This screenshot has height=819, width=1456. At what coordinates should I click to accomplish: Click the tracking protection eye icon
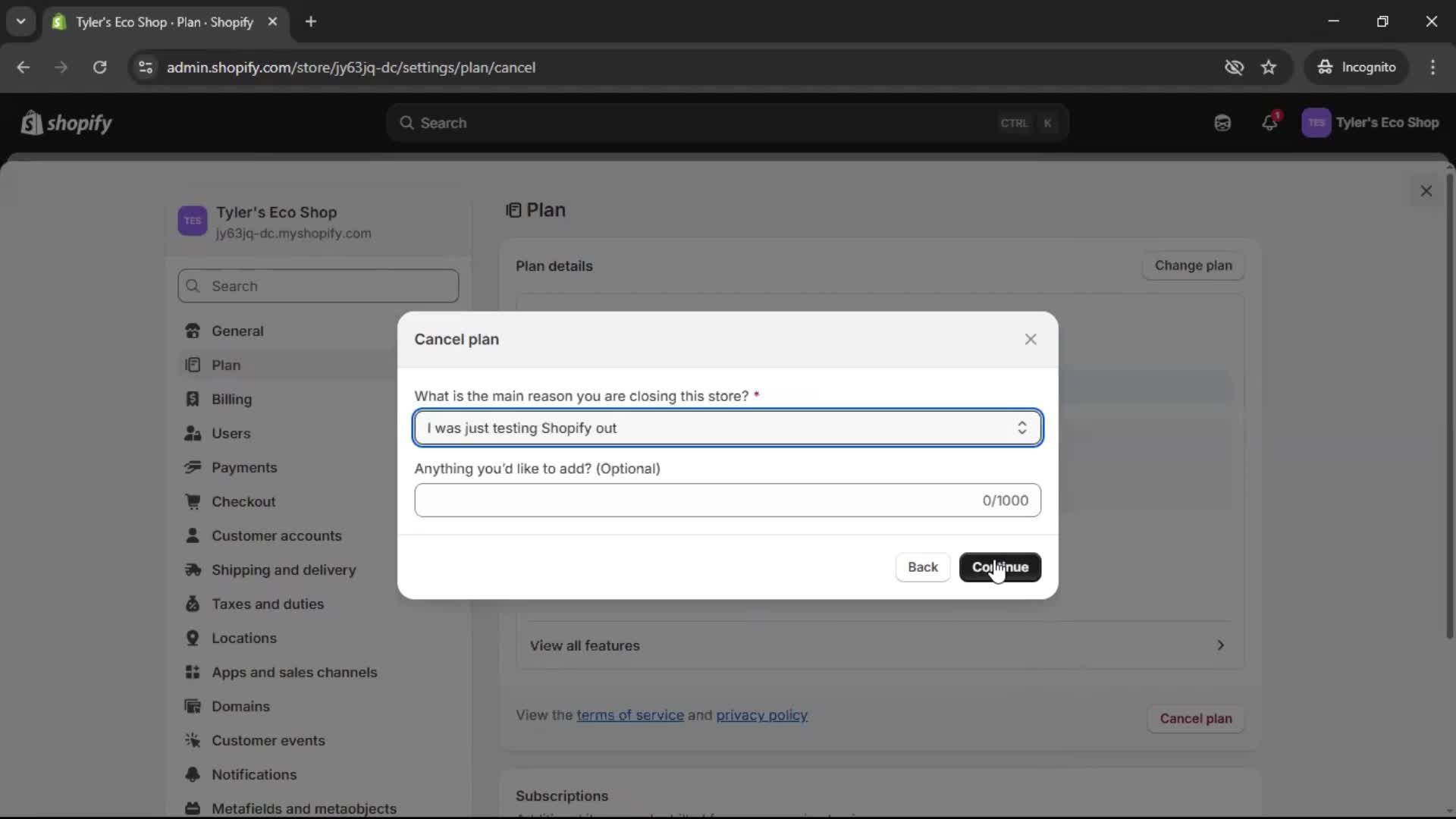coord(1234,67)
